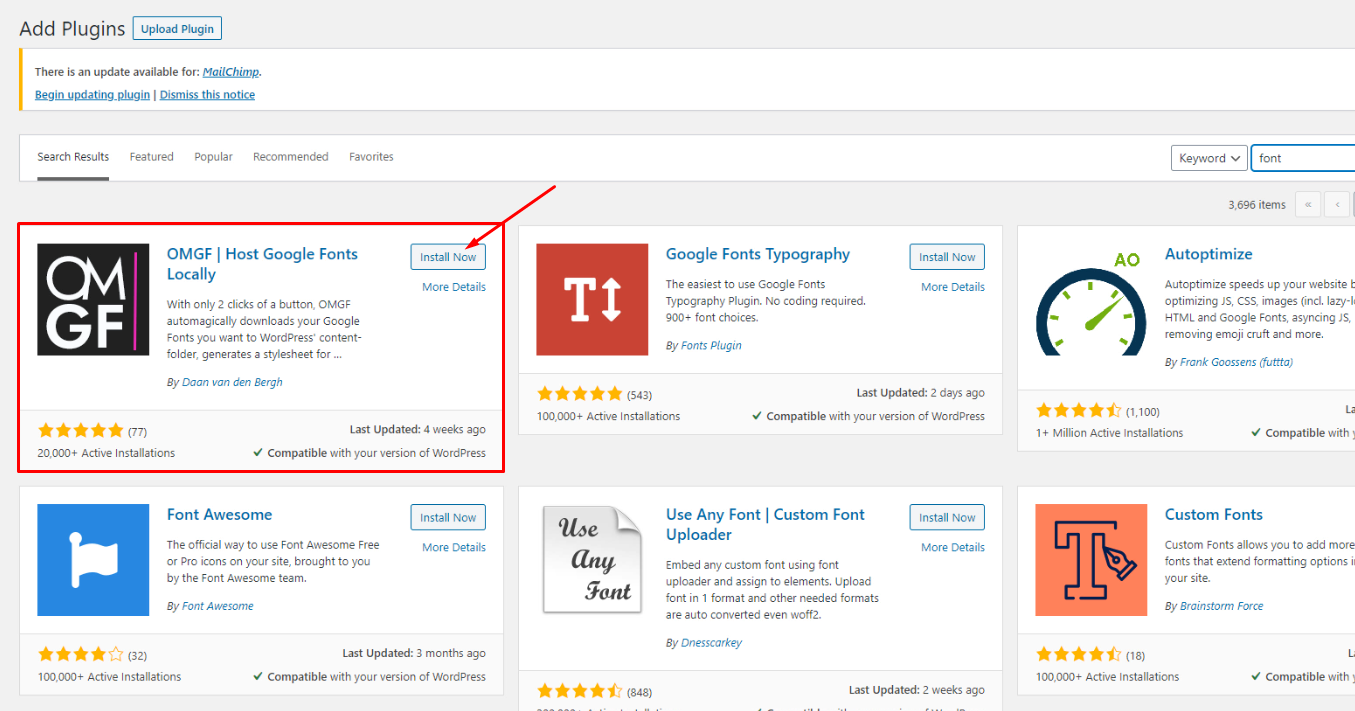The height and width of the screenshot is (711, 1355).
Task: Click the first-page double-arrow pagination control
Action: (x=1308, y=204)
